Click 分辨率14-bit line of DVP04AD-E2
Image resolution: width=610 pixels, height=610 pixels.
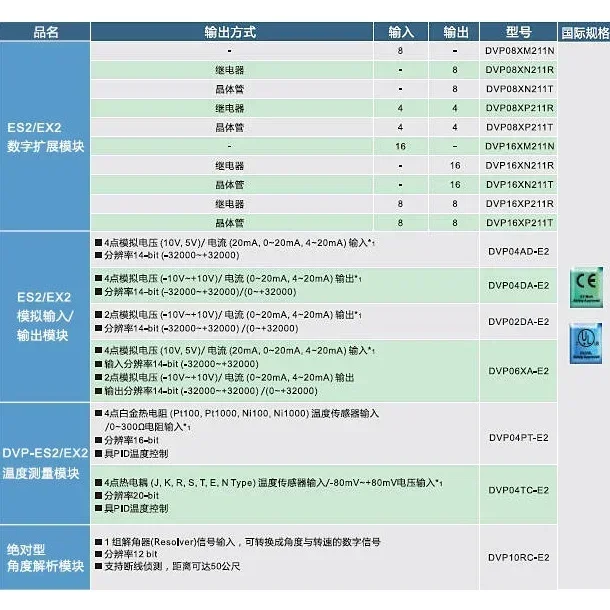167,256
